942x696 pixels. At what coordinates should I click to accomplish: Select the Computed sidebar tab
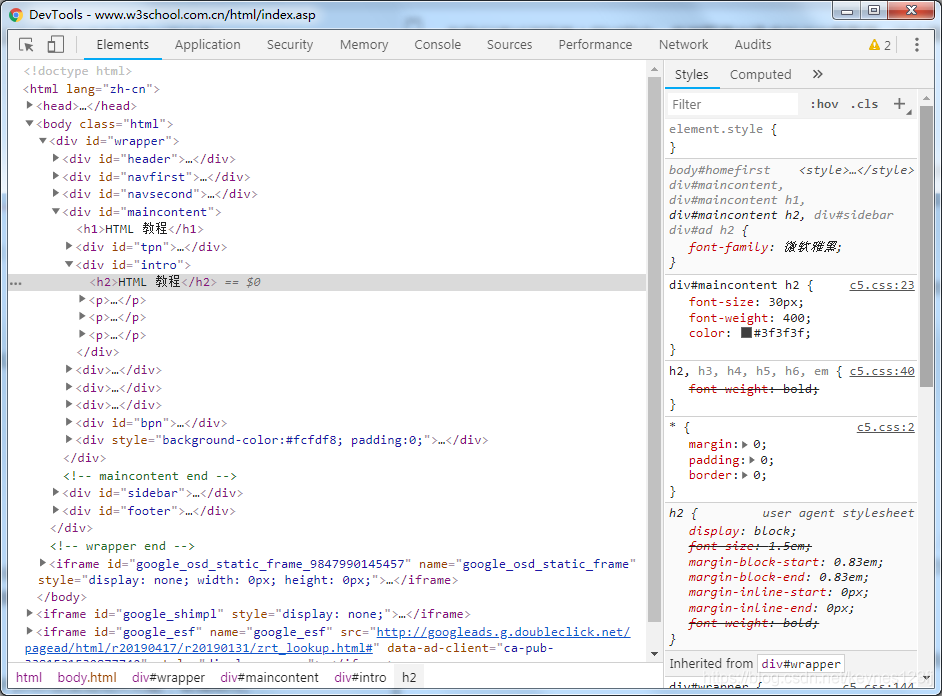click(761, 74)
